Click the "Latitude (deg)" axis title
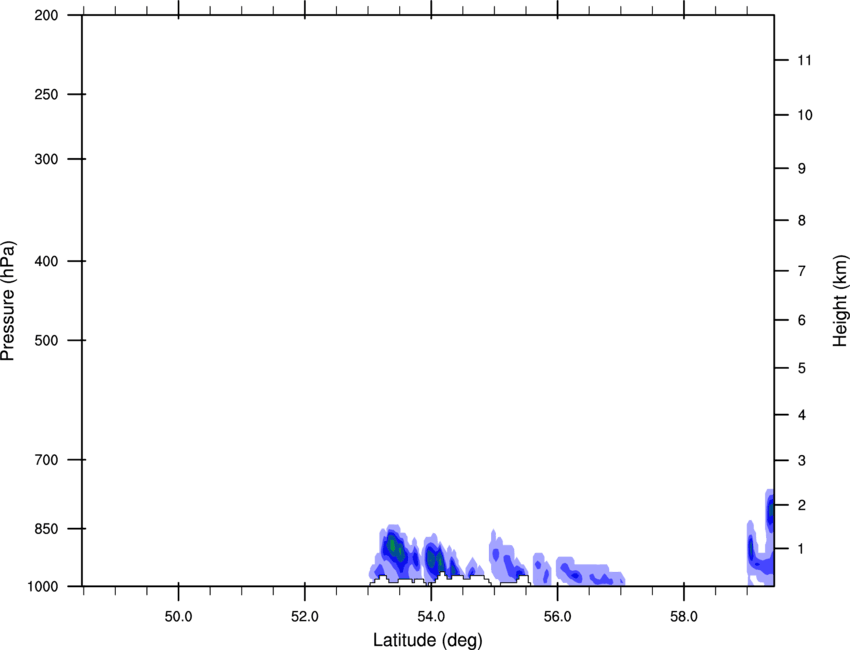Image resolution: width=850 pixels, height=650 pixels. (428, 640)
